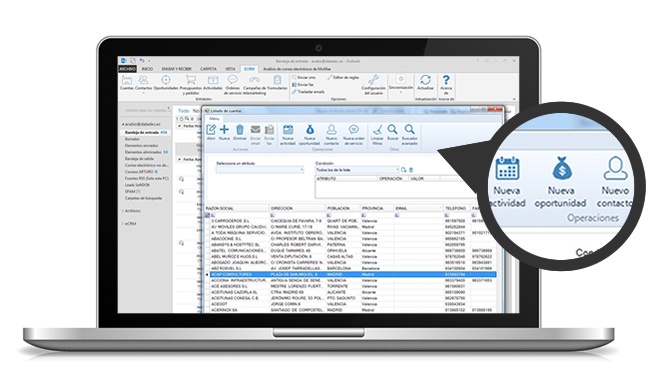The height and width of the screenshot is (388, 650).
Task: Select the ACERINOX SA row
Action: click(350, 310)
